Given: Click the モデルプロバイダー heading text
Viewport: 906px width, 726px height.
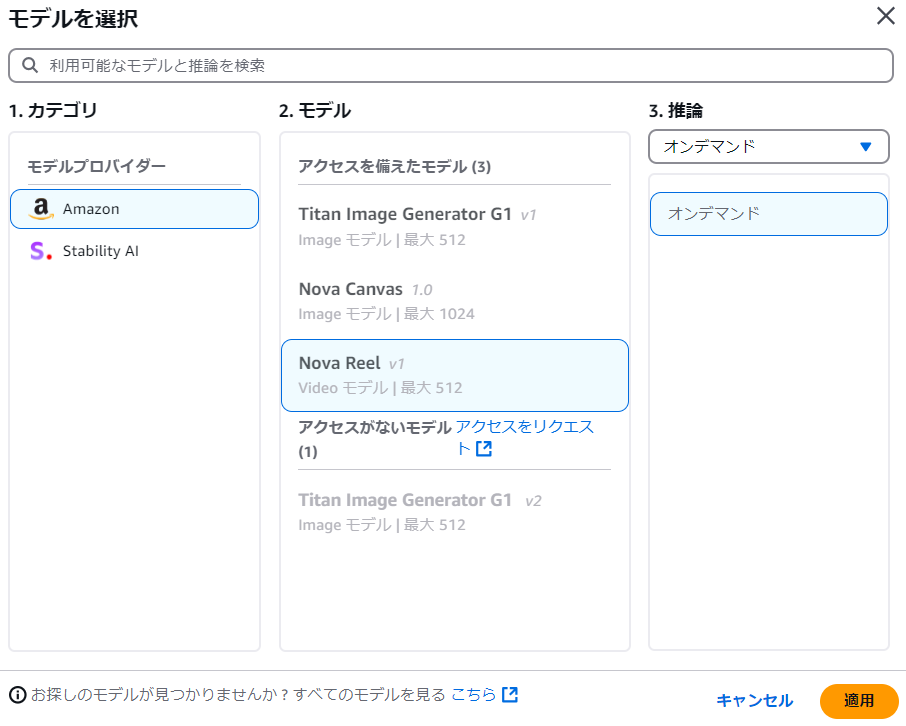Looking at the screenshot, I should pyautogui.click(x=96, y=166).
